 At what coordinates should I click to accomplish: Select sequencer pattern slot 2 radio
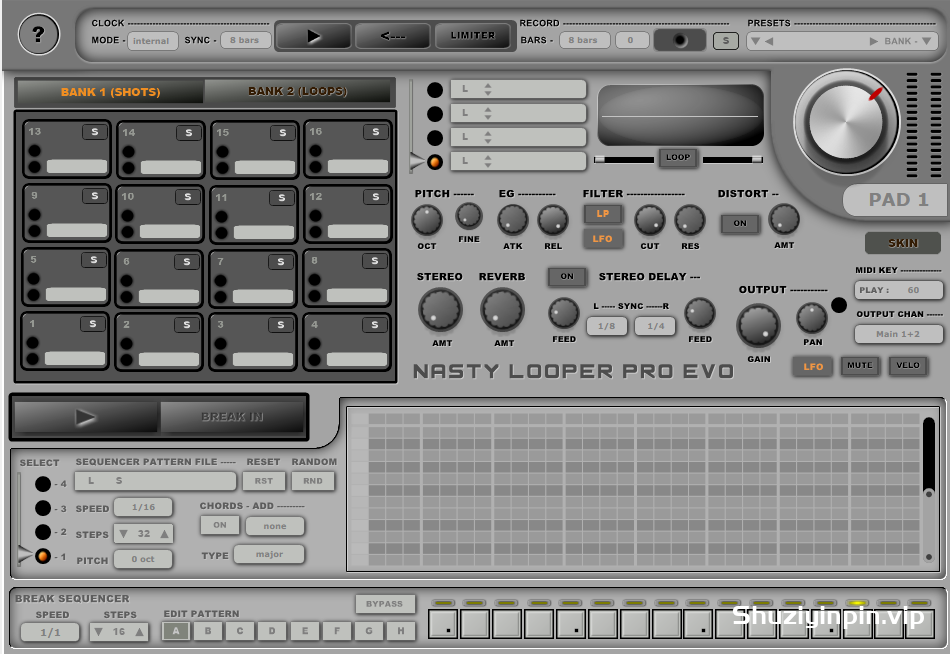(x=43, y=532)
